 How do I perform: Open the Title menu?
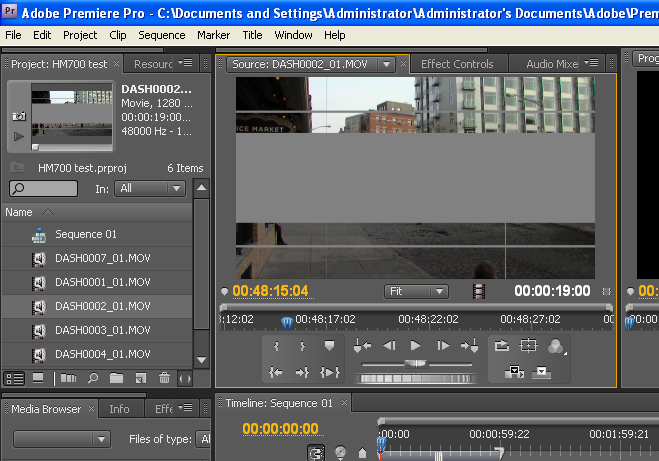pyautogui.click(x=252, y=35)
